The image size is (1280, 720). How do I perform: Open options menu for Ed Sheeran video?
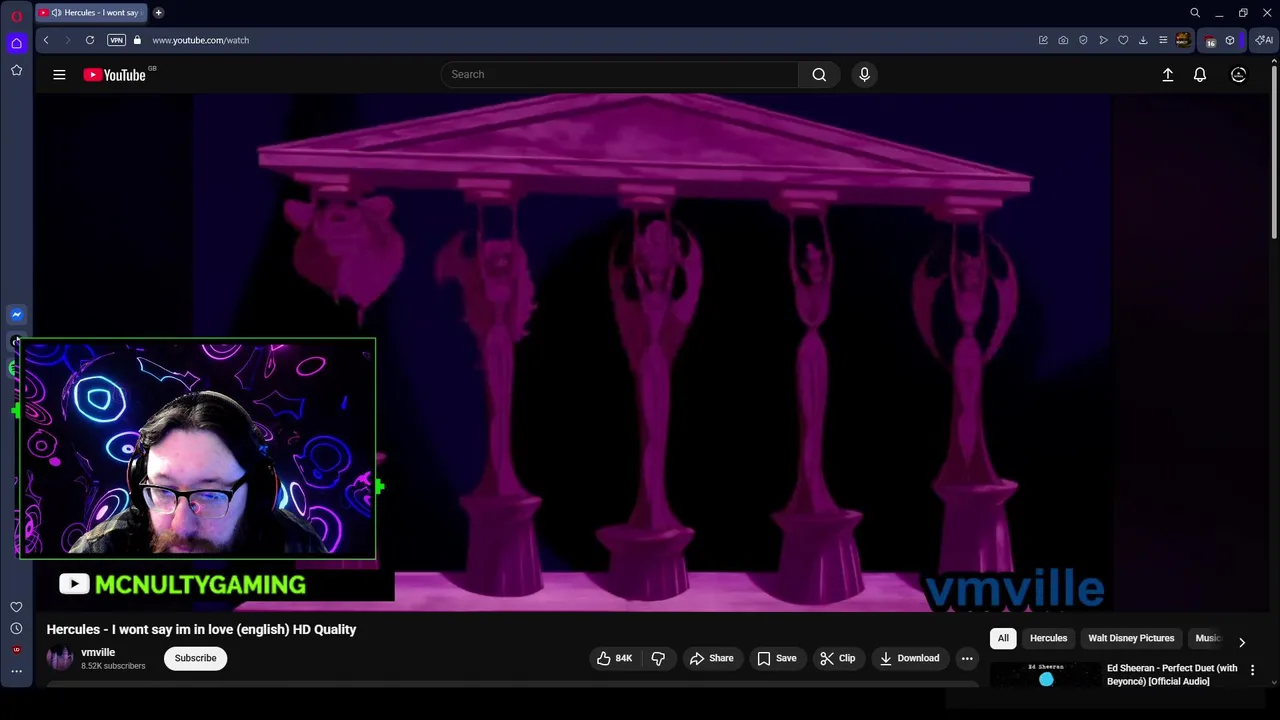click(x=1252, y=670)
